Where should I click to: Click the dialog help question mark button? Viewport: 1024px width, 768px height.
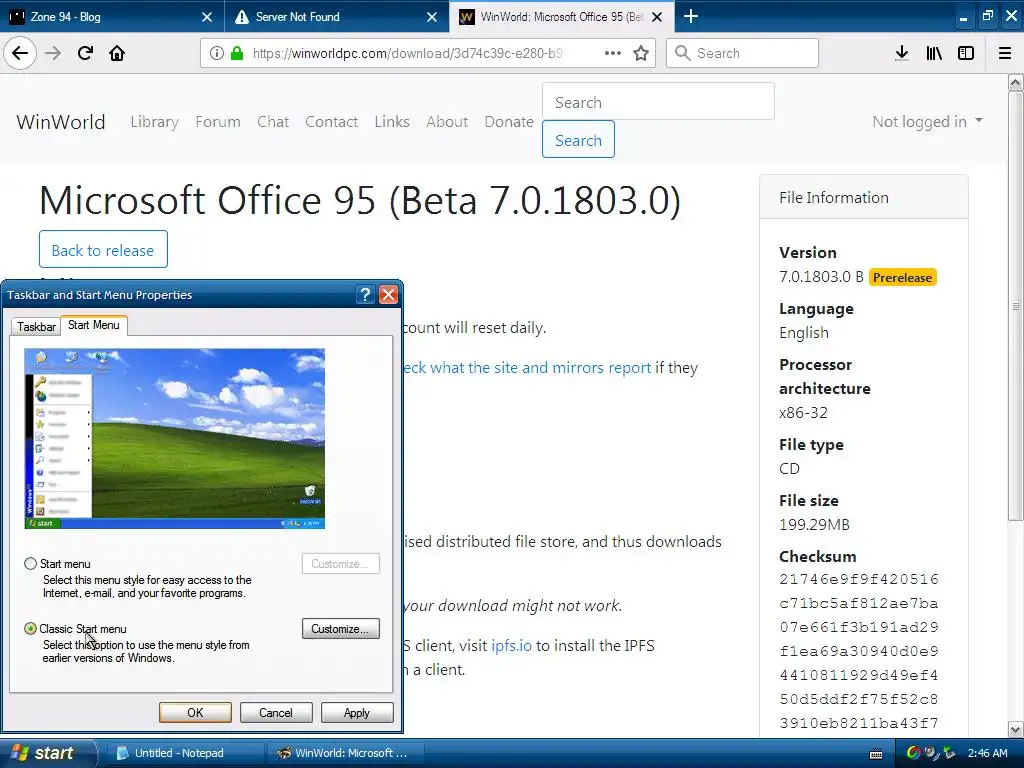point(366,295)
